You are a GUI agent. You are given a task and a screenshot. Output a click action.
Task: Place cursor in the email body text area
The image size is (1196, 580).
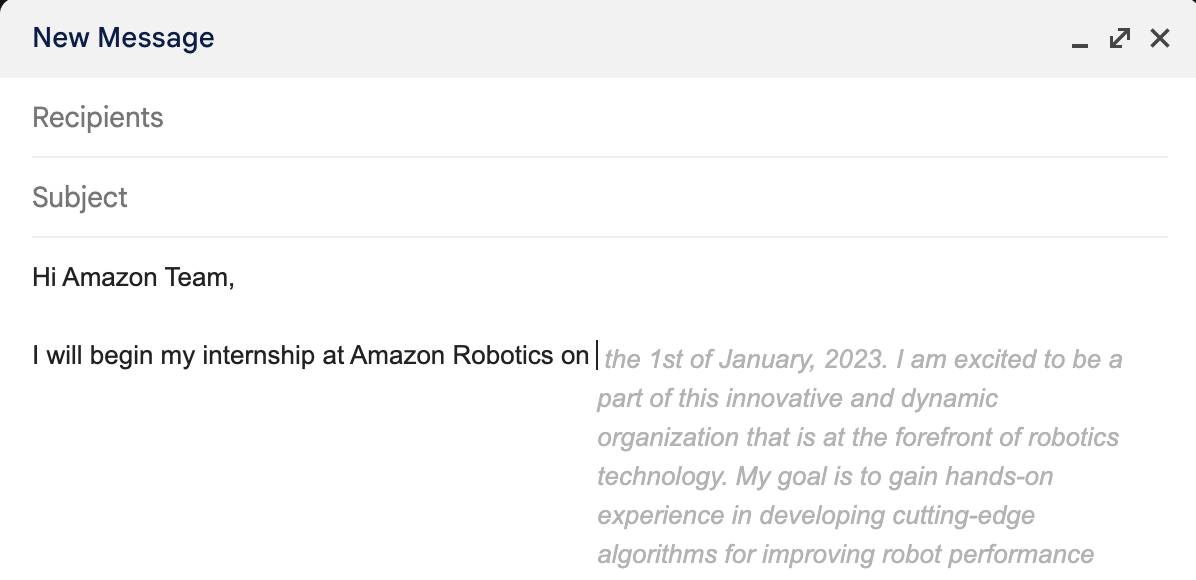pos(300,440)
